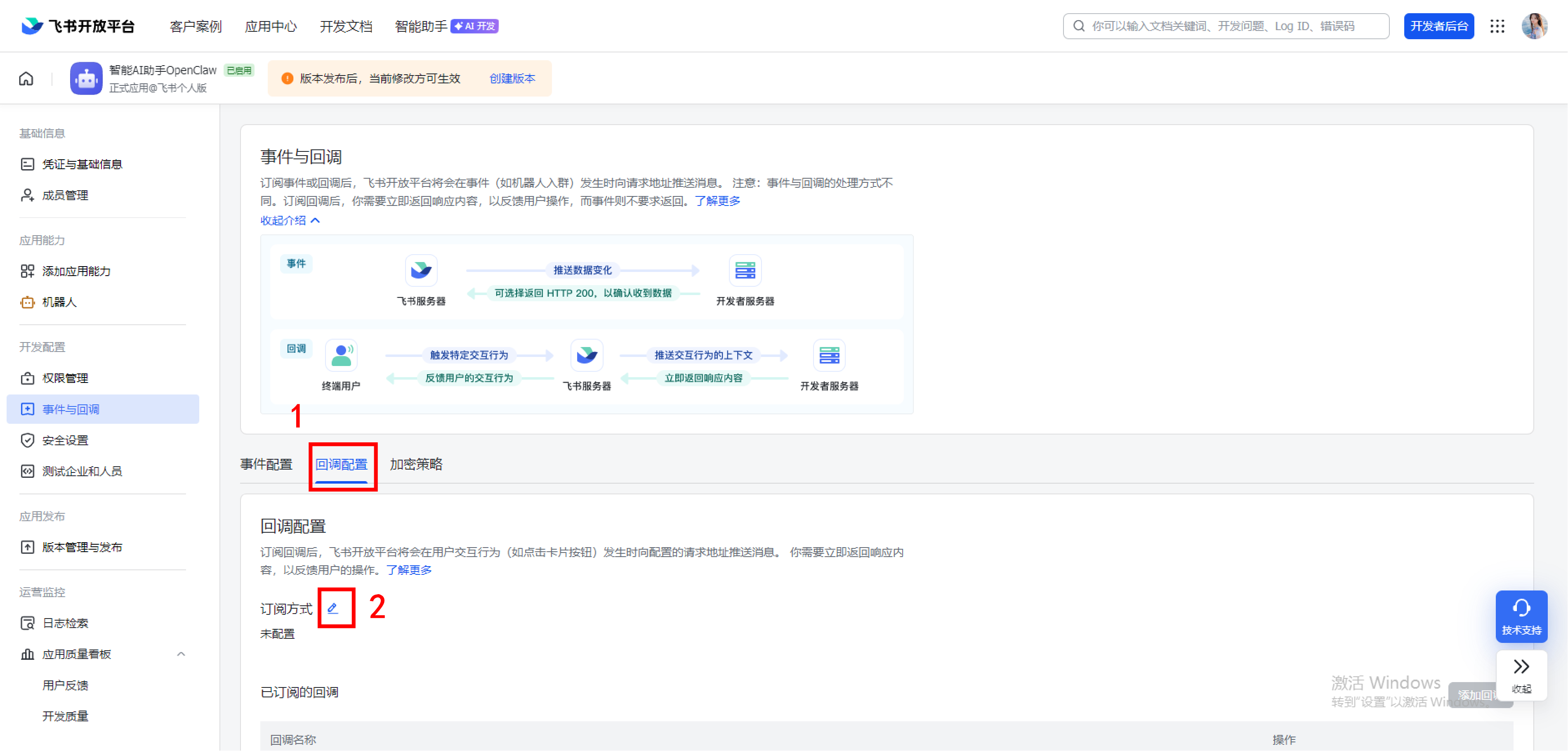Switch to the 加密策略 tab
The width and height of the screenshot is (1568, 751).
click(416, 464)
